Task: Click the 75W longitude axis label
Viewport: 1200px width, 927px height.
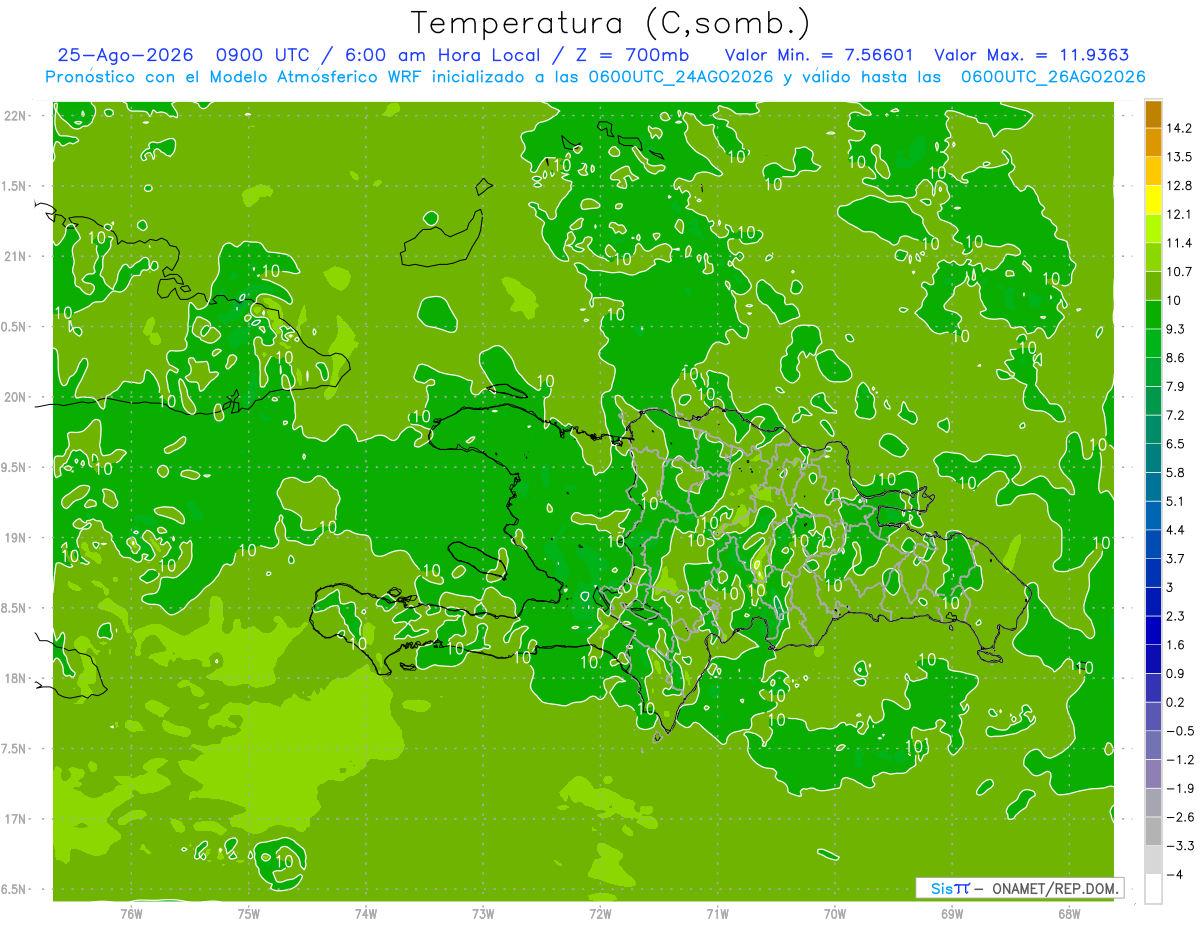Action: click(249, 913)
